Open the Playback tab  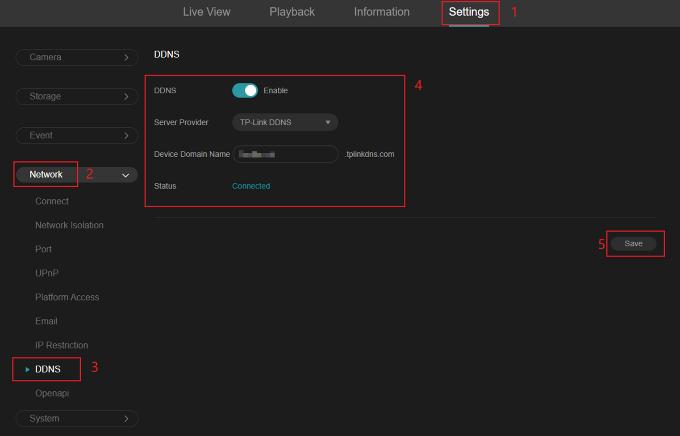[292, 12]
